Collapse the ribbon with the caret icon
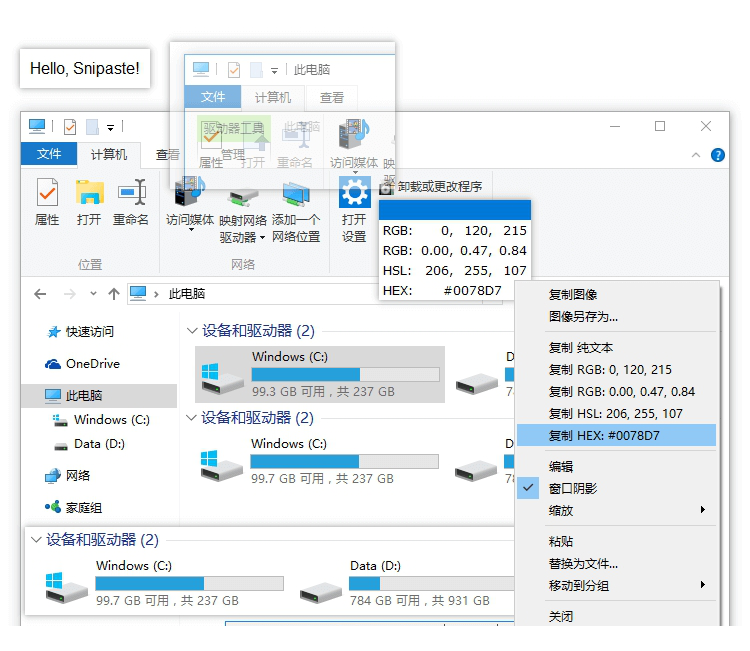750x651 pixels. [696, 155]
